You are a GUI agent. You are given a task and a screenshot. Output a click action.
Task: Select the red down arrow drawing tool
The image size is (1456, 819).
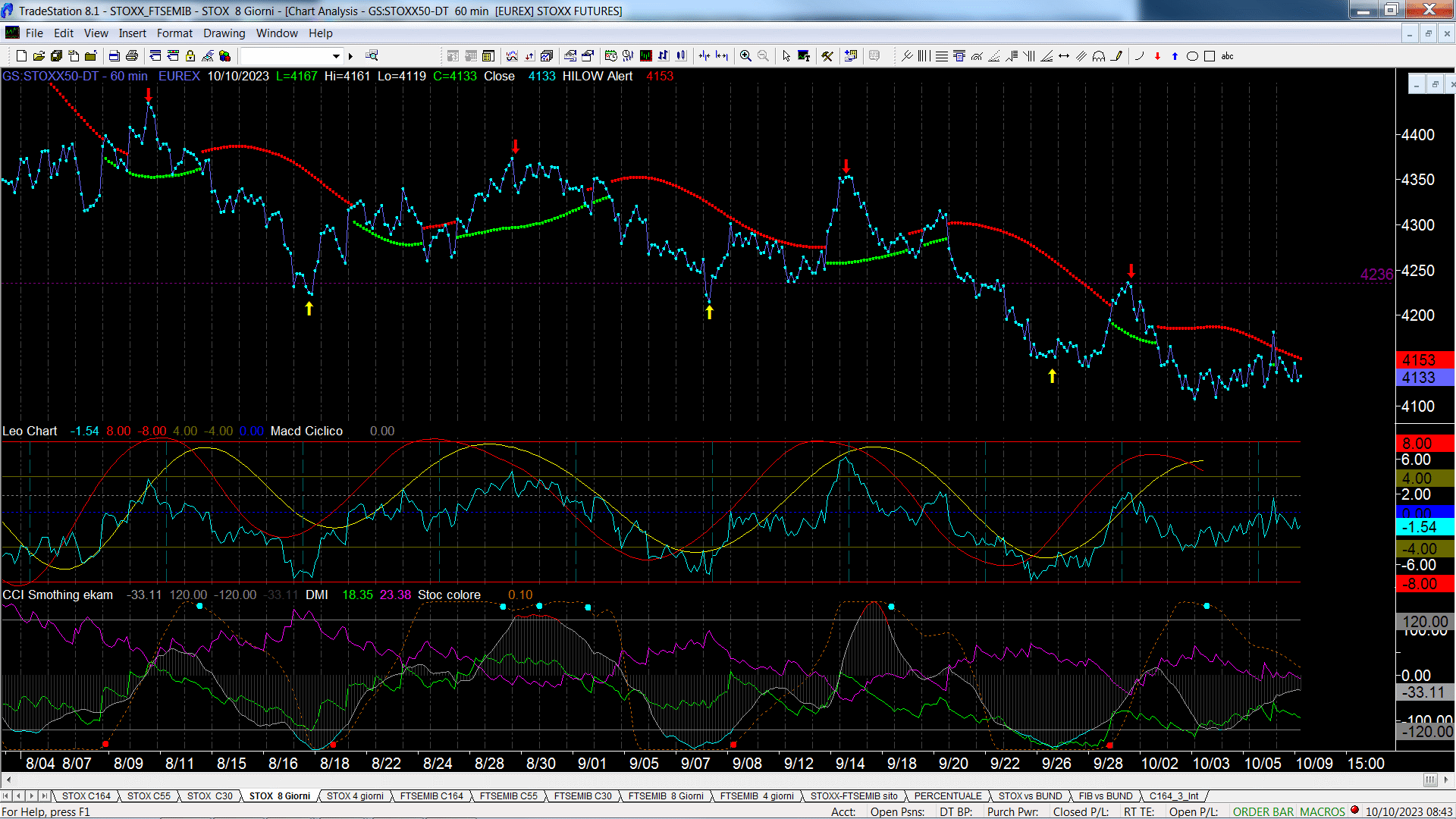1157,56
